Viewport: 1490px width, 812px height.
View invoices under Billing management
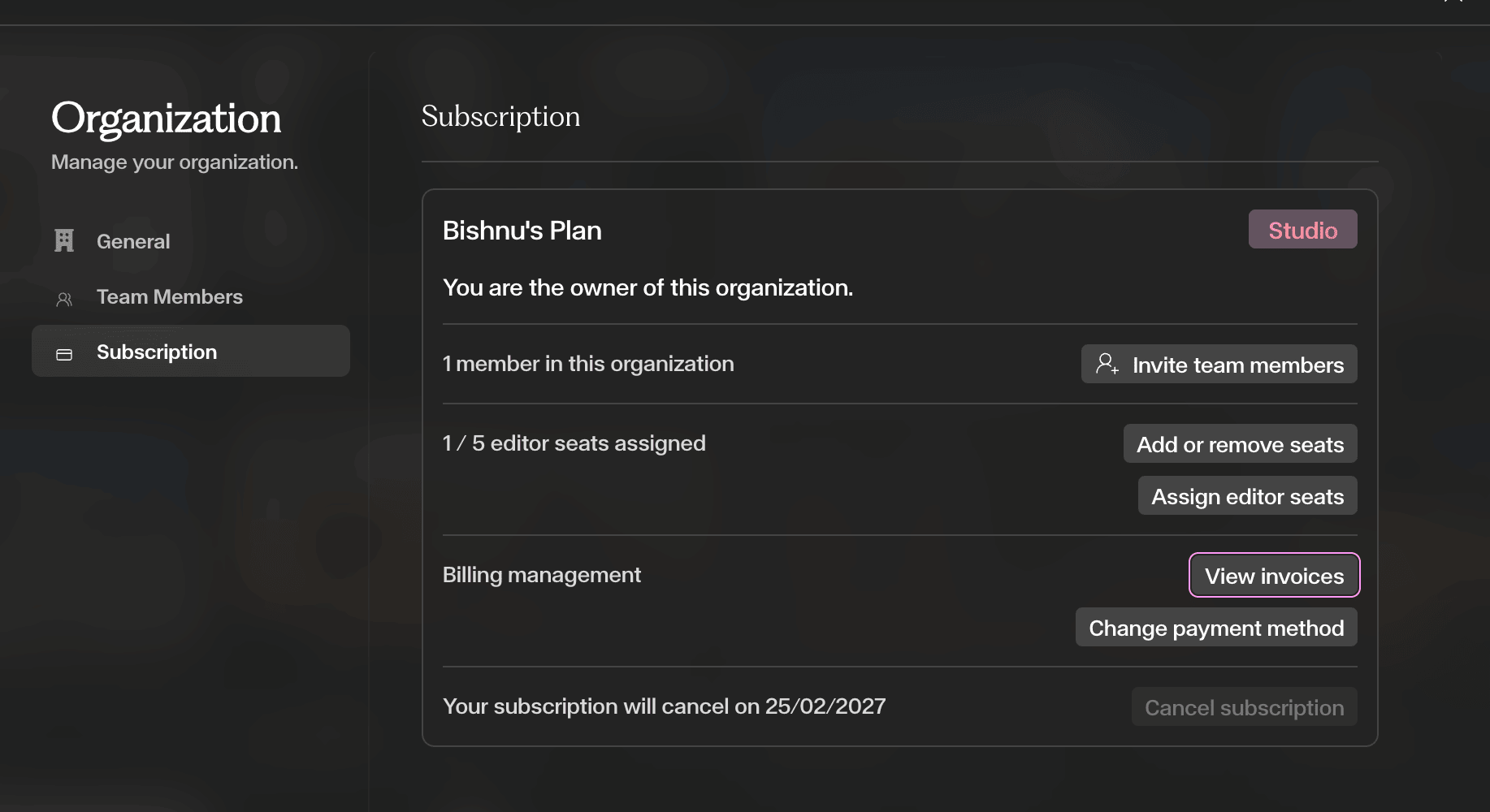(x=1274, y=575)
